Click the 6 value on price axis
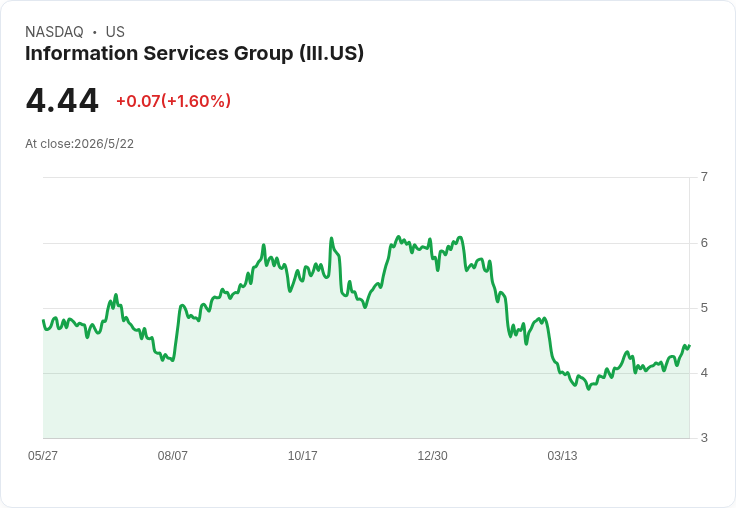This screenshot has height=508, width=736. [x=704, y=243]
